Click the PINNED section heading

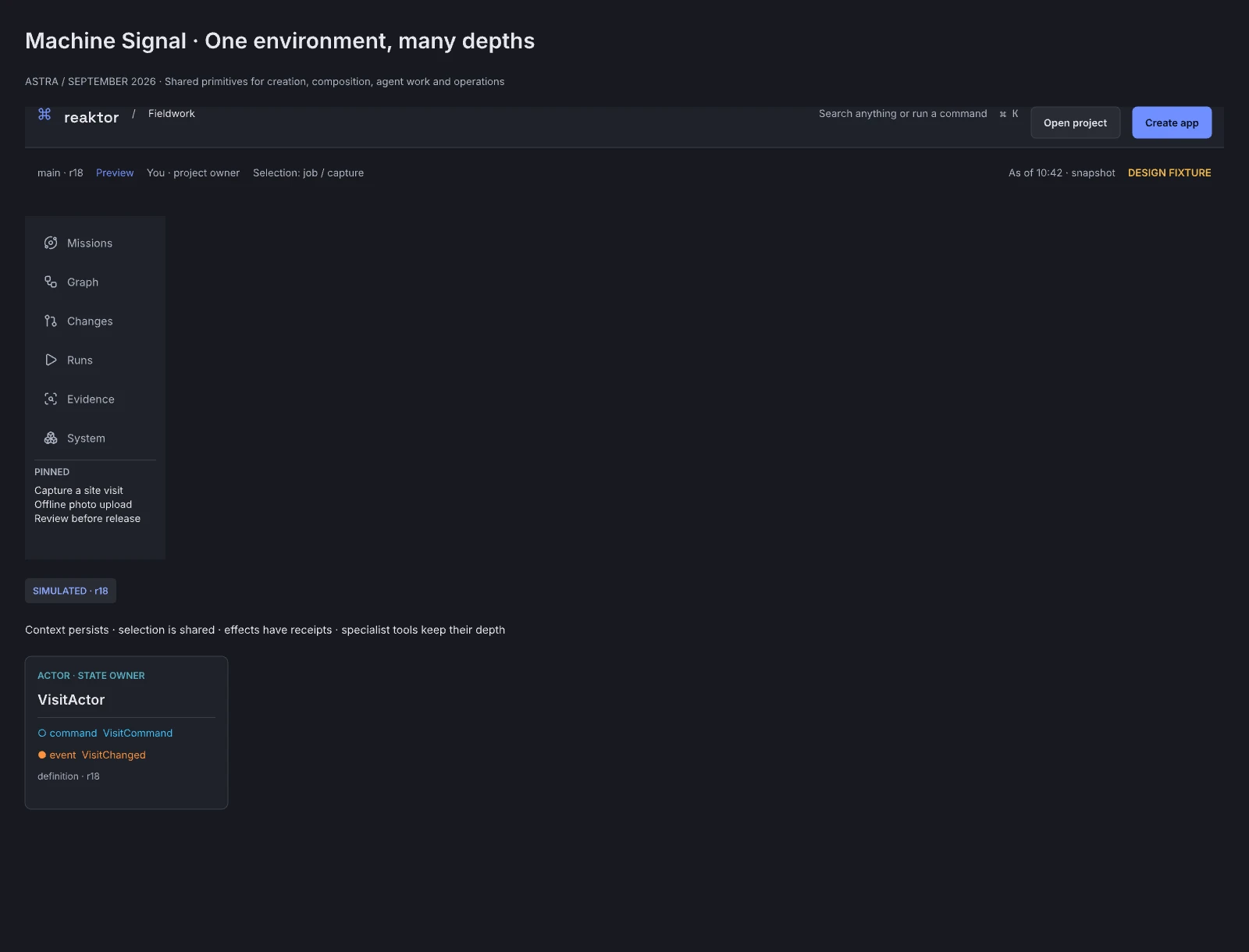tap(52, 472)
